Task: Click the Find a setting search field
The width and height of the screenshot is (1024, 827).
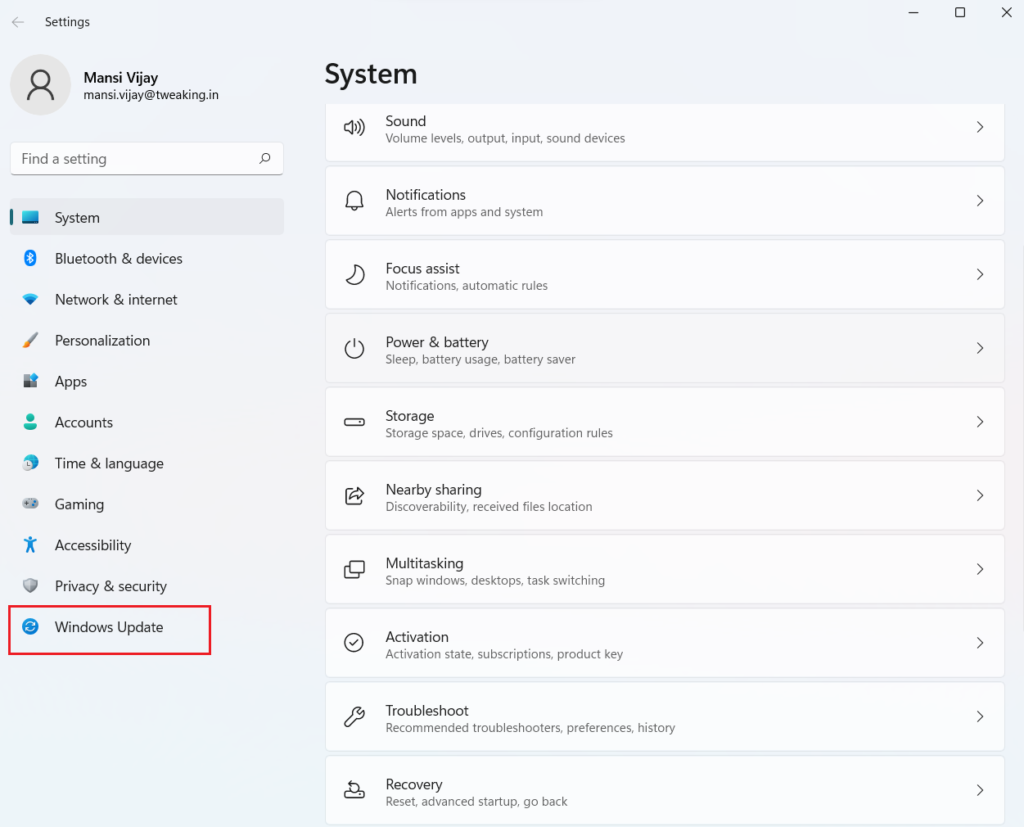Action: click(x=147, y=159)
